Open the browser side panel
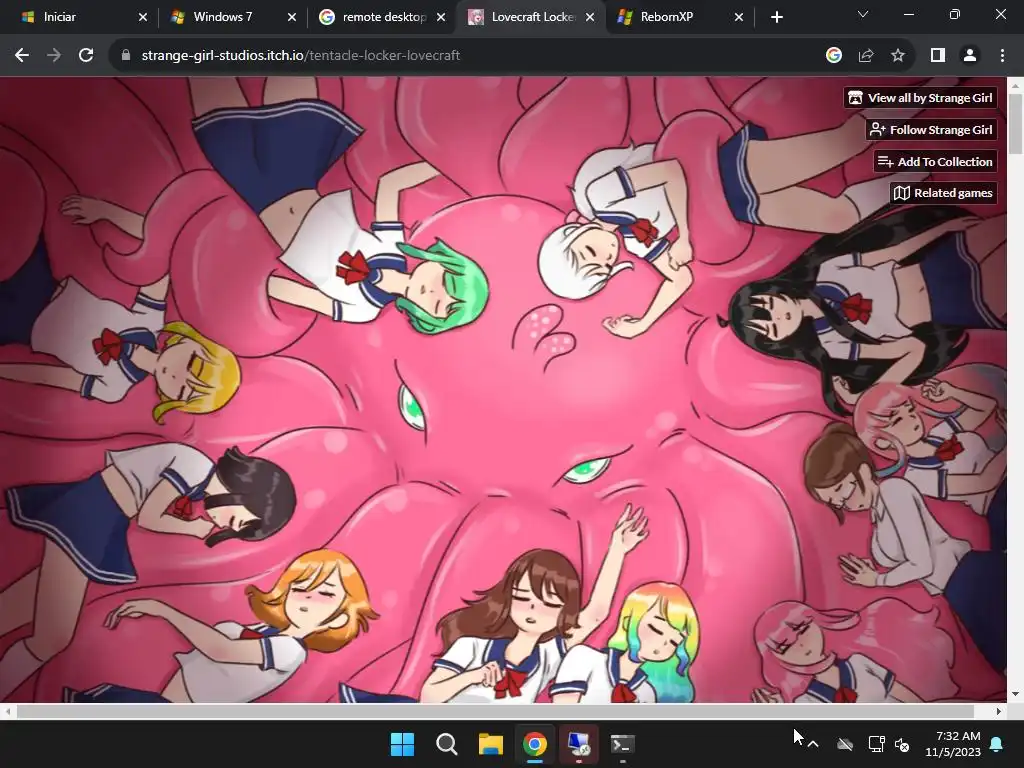 938,56
